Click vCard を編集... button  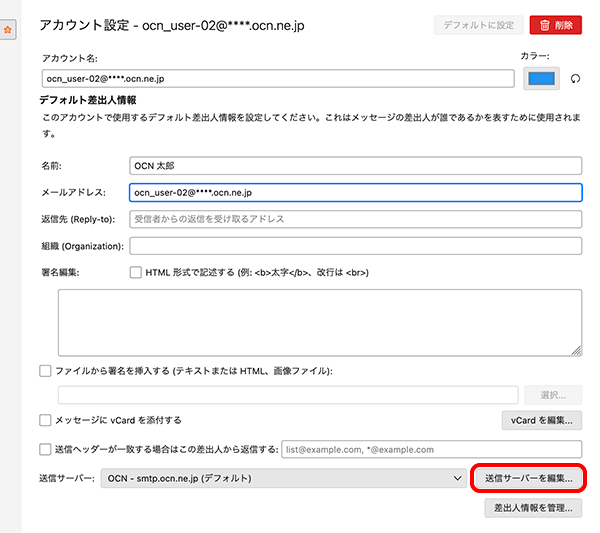541,420
